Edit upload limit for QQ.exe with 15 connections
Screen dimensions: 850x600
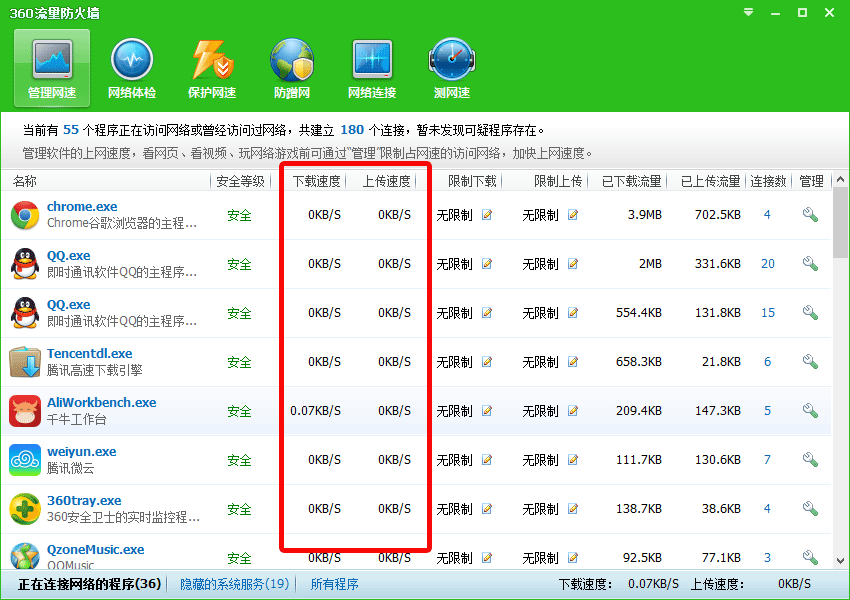[x=572, y=313]
